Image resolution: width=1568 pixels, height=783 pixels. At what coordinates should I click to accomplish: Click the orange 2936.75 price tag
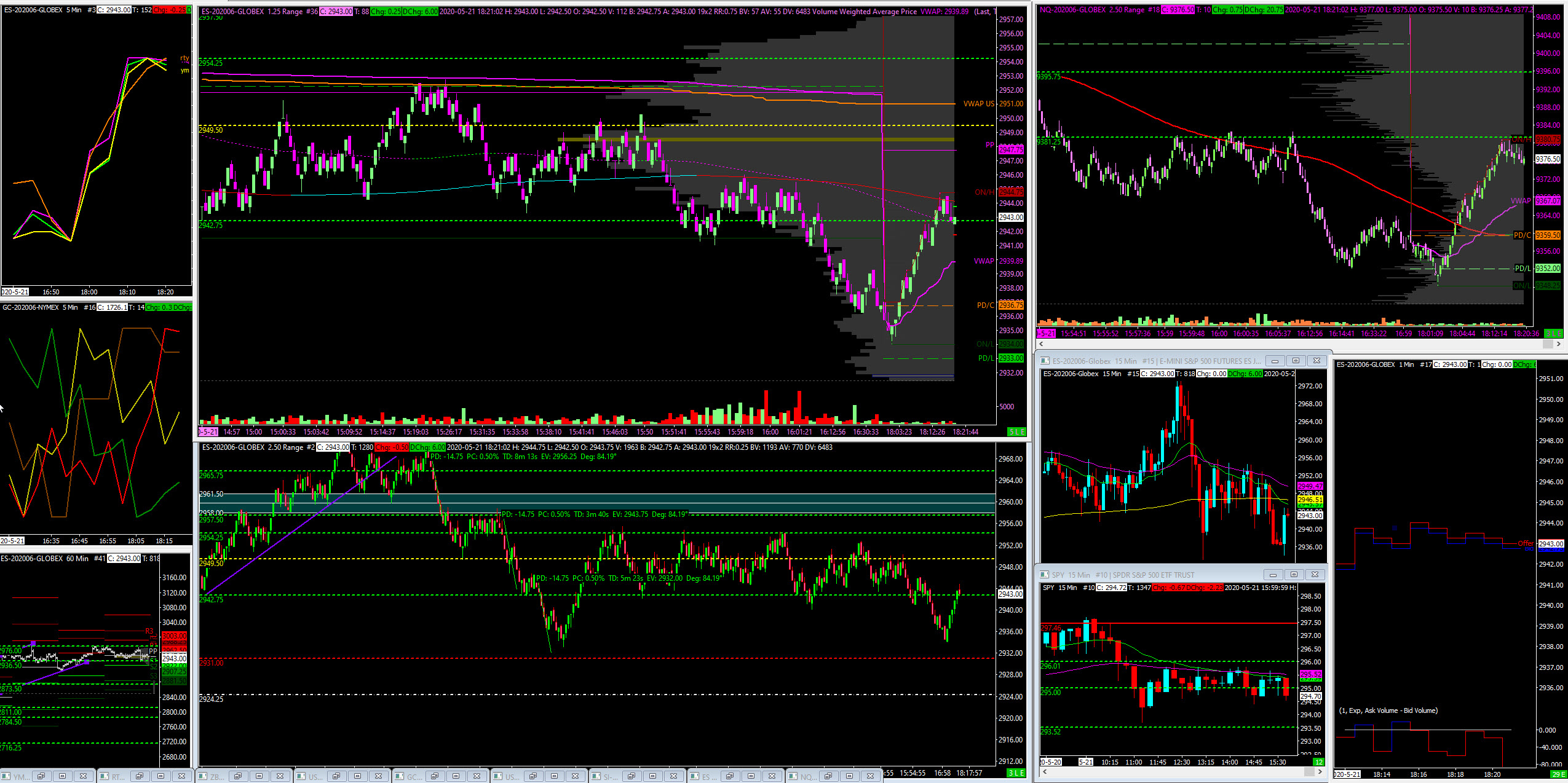click(x=1011, y=305)
